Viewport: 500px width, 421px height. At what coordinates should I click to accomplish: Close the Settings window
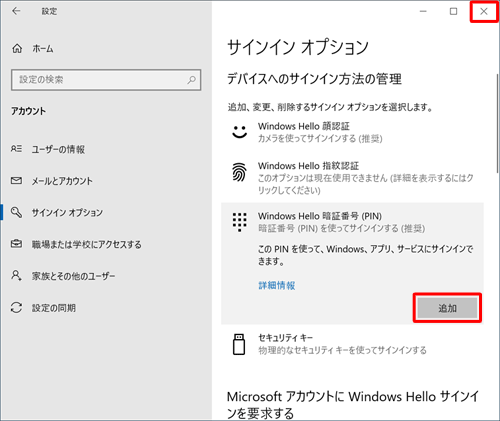(x=484, y=11)
